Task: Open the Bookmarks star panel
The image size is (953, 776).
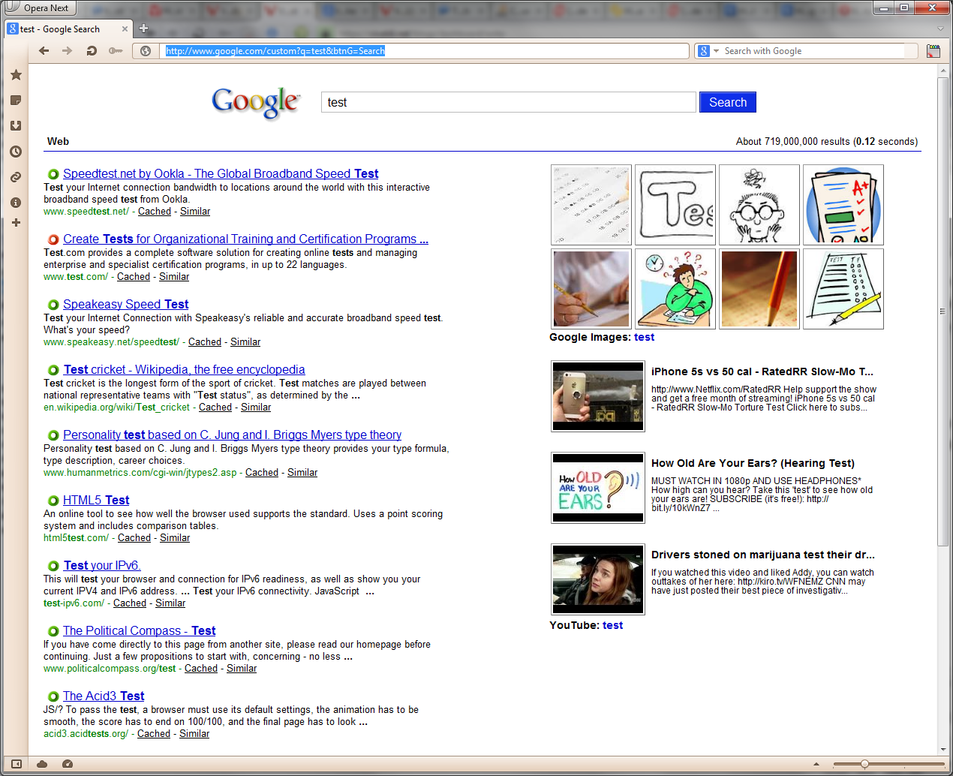Action: coord(16,75)
